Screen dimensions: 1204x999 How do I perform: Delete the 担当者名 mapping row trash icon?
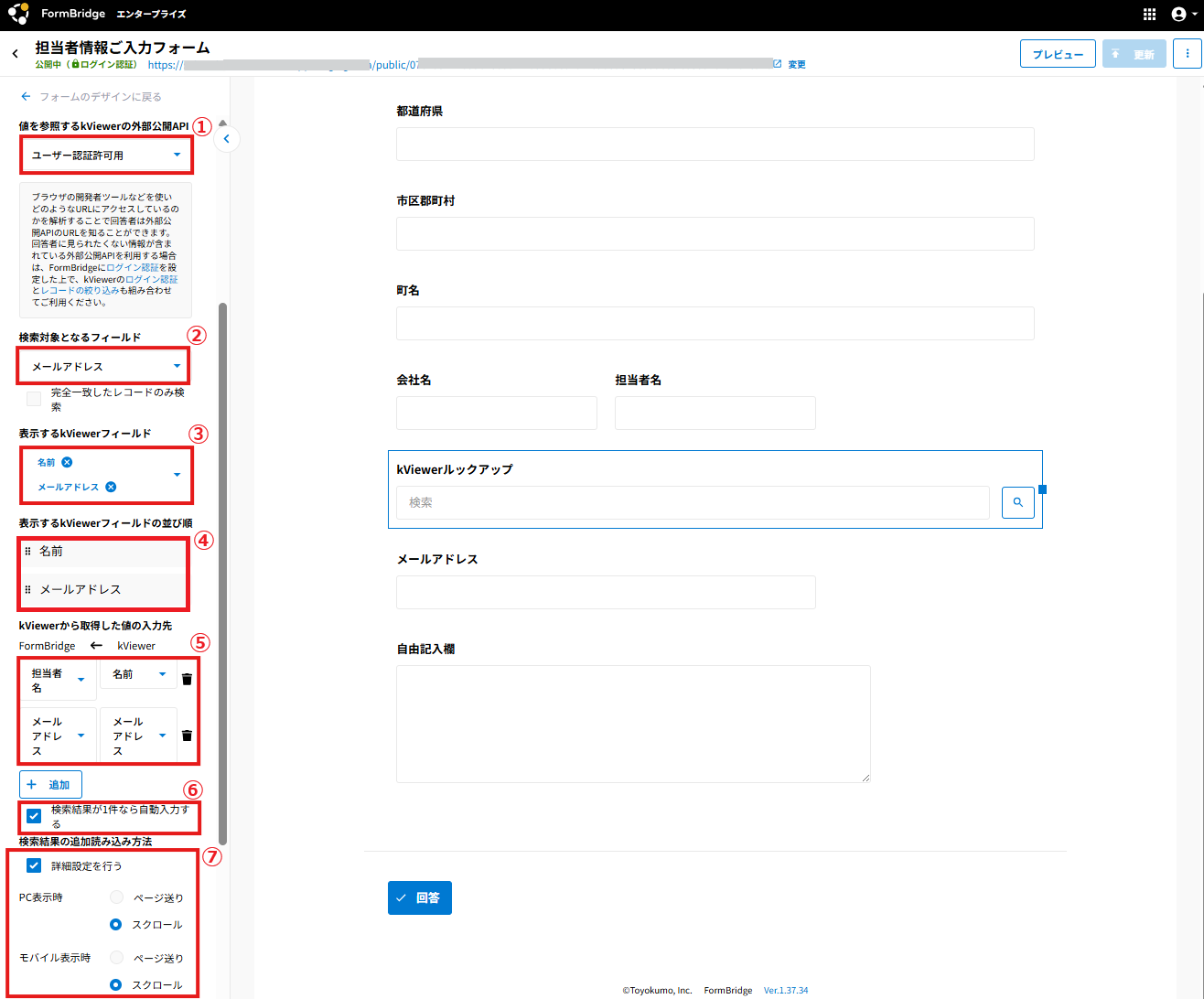[187, 679]
